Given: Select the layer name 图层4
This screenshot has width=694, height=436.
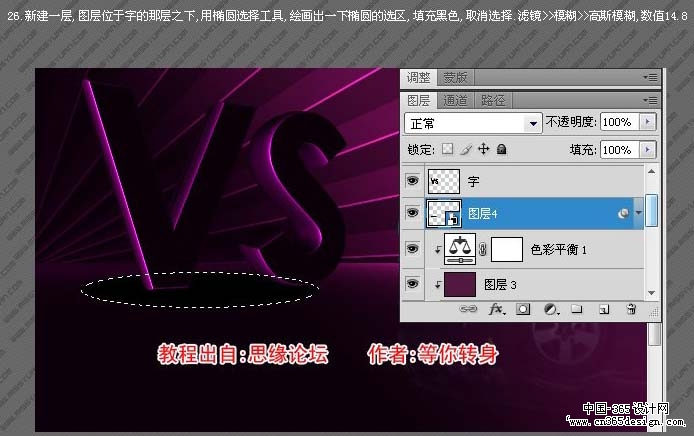Looking at the screenshot, I should [x=483, y=214].
